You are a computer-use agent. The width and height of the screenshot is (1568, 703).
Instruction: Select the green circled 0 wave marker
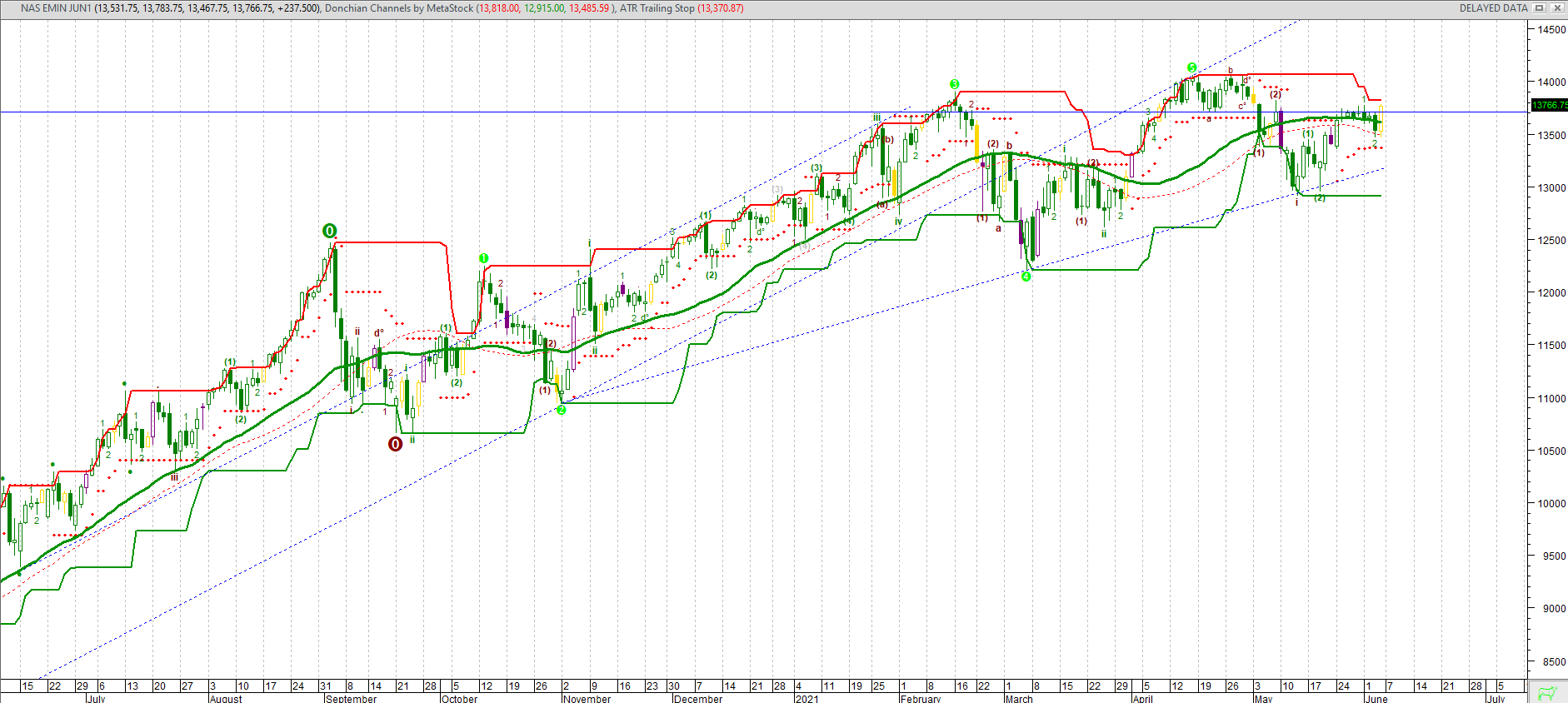pos(330,231)
